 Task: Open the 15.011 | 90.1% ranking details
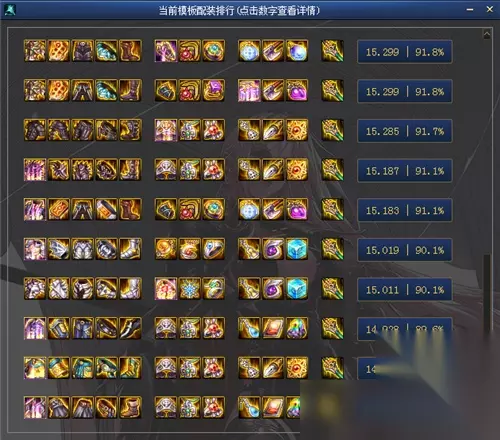coord(405,290)
